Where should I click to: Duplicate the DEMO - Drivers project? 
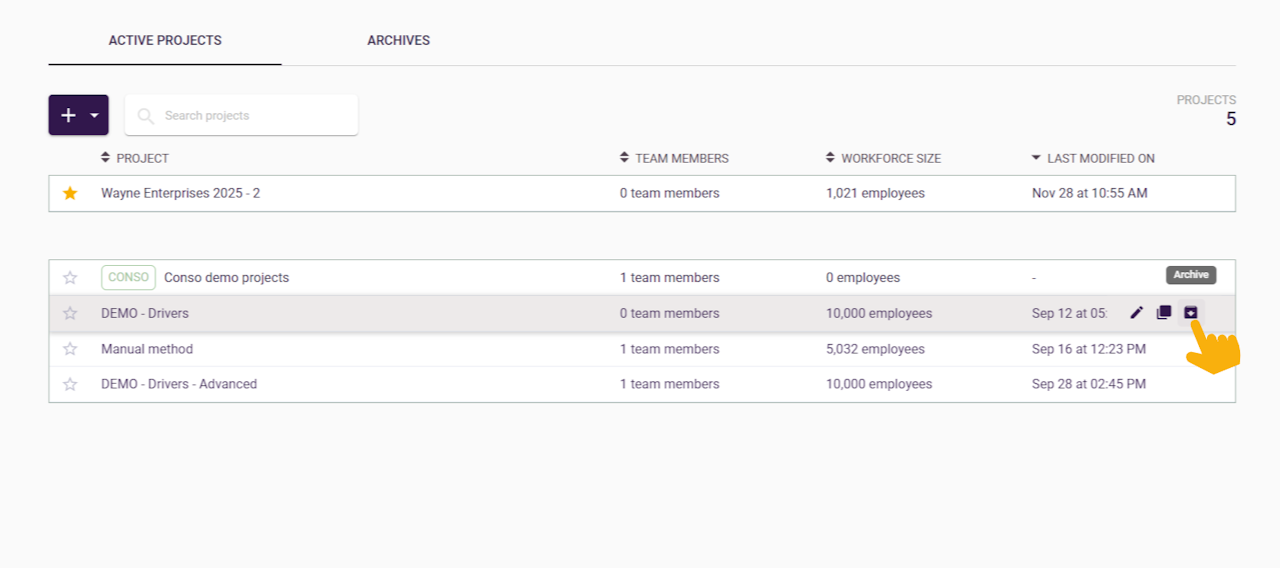[x=1163, y=313]
